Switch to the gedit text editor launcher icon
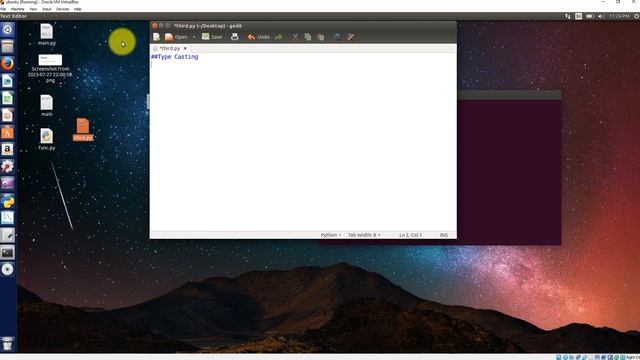This screenshot has height=360, width=640. pyautogui.click(x=7, y=235)
